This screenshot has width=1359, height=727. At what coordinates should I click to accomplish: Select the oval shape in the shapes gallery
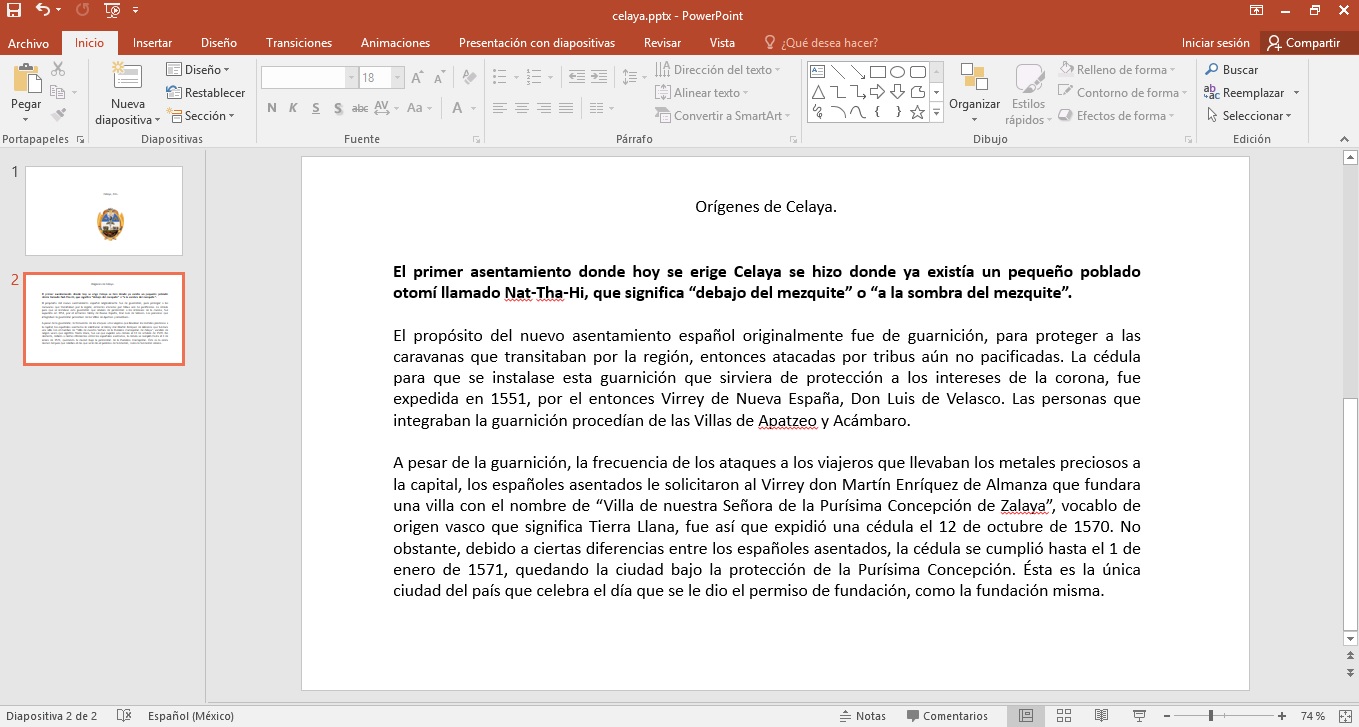pos(897,72)
